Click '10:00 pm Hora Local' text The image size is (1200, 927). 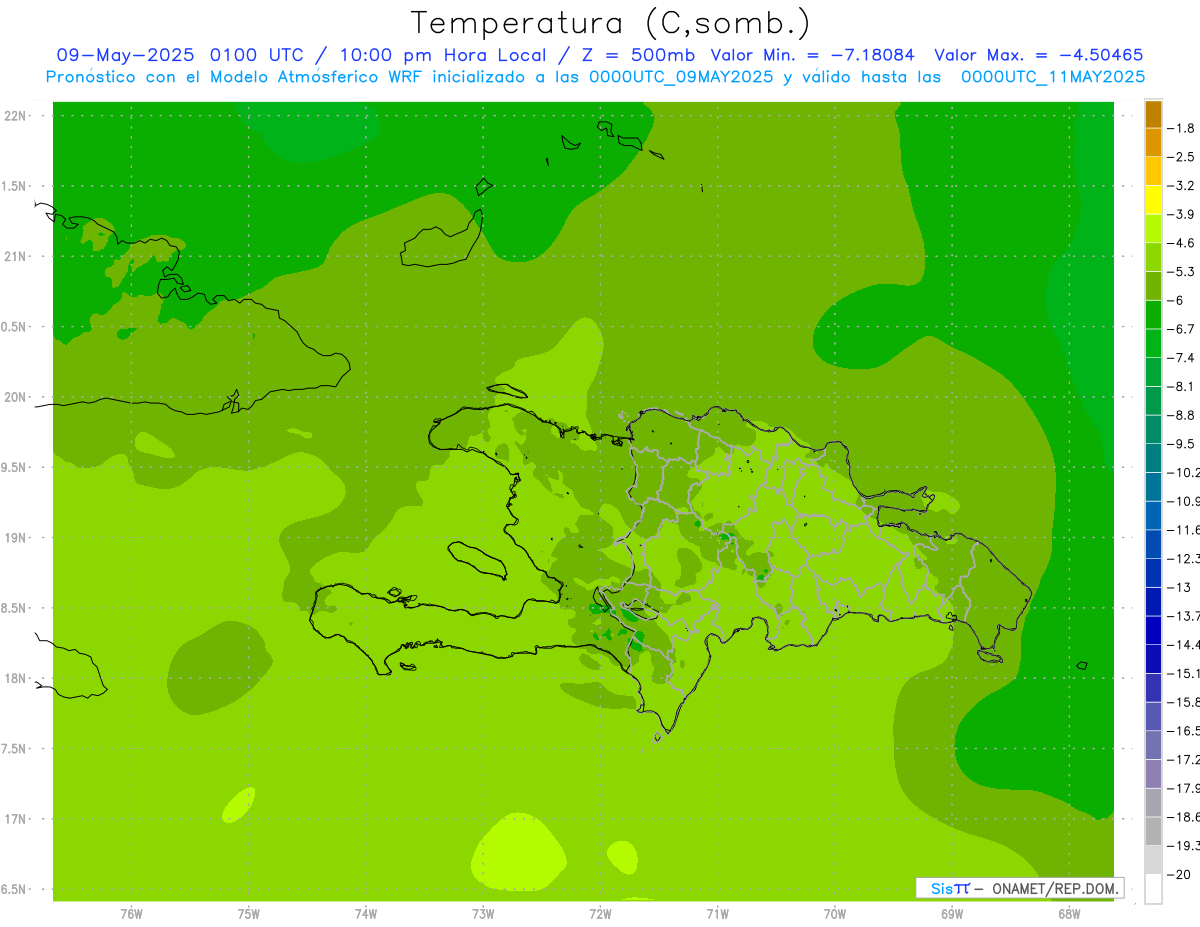(x=441, y=55)
